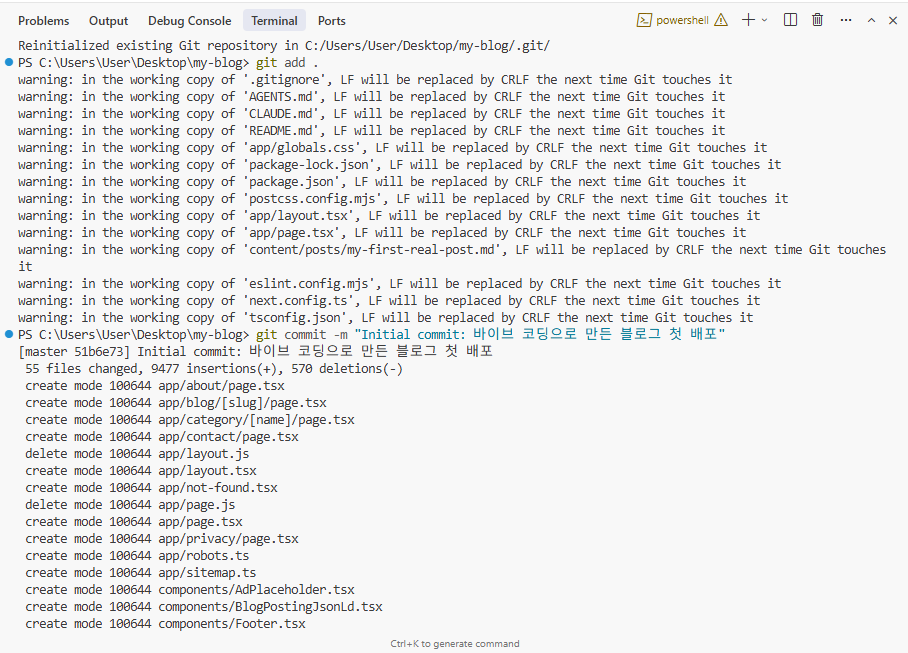Switch to the Ports tab
908x653 pixels.
pyautogui.click(x=332, y=20)
